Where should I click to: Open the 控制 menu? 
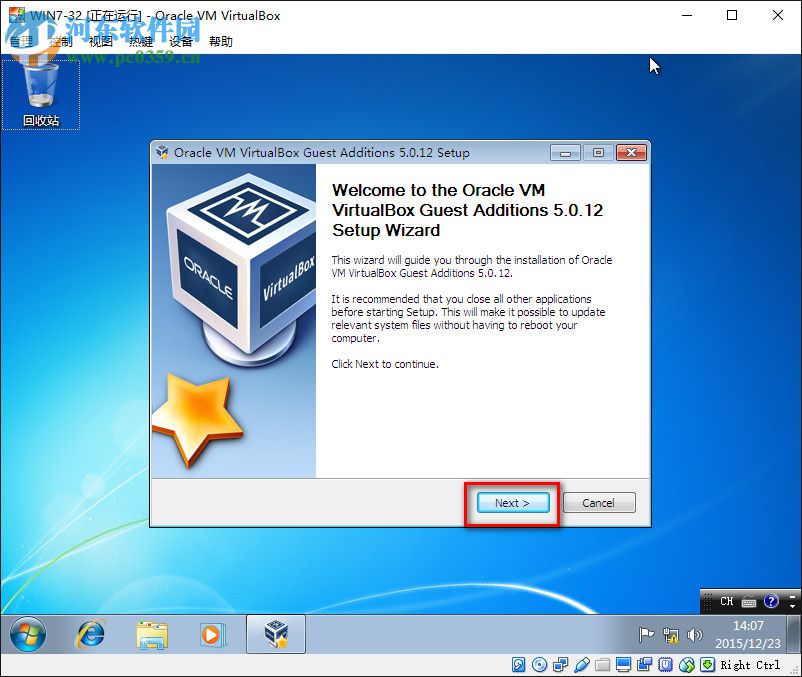click(x=60, y=42)
